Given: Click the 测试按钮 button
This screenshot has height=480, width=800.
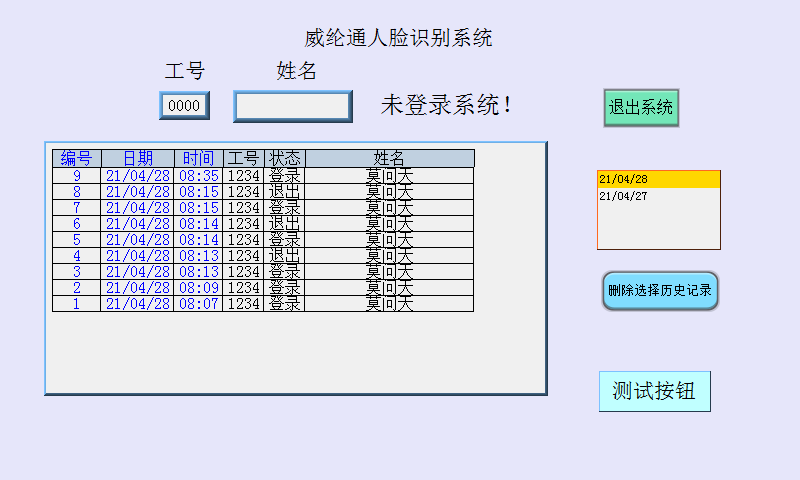Looking at the screenshot, I should [654, 391].
